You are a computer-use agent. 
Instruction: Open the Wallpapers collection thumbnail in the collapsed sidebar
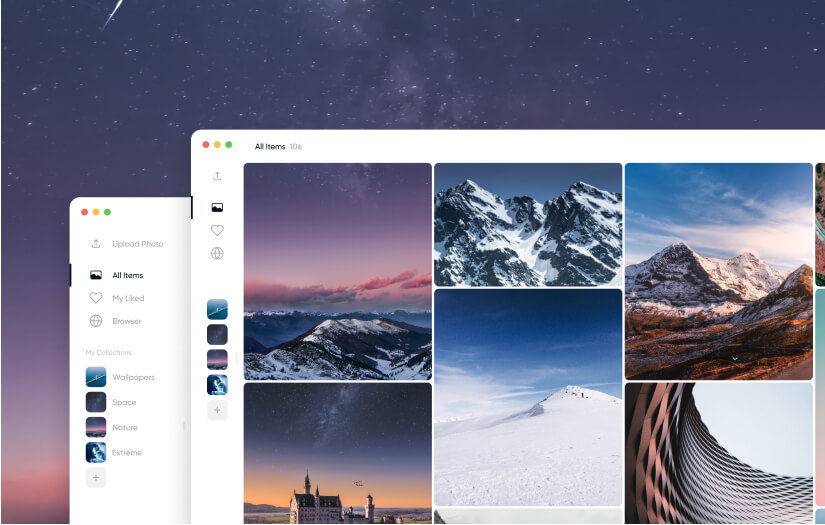point(217,309)
